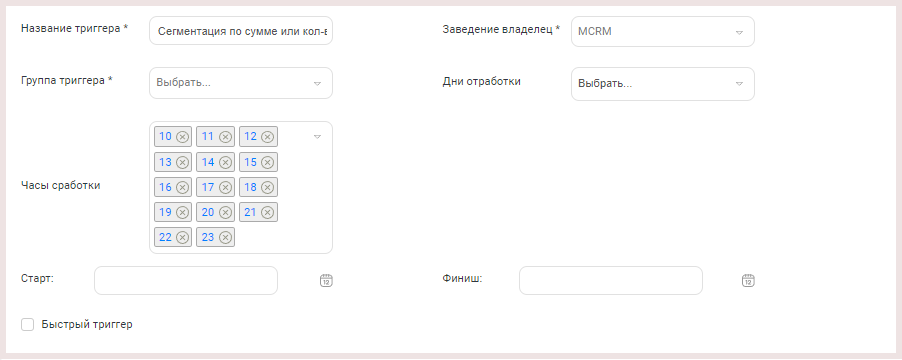Open calendar picker for Старт date
The width and height of the screenshot is (902, 360).
326,281
